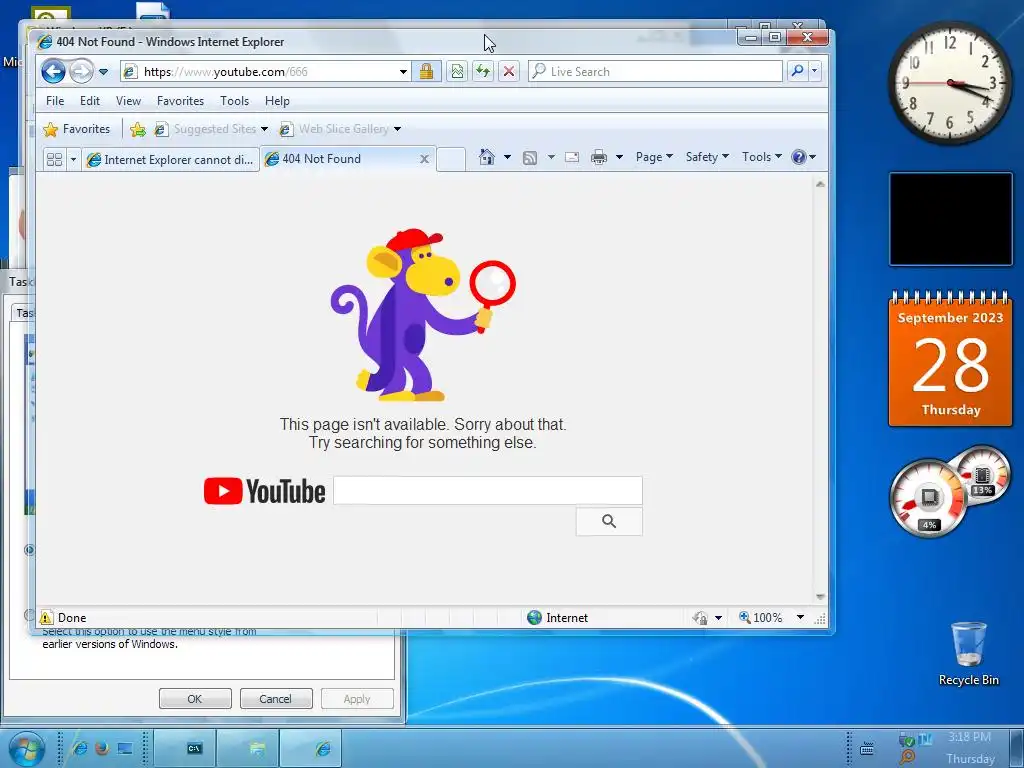The width and height of the screenshot is (1024, 768).
Task: Click the red Stop loading icon
Action: pyautogui.click(x=509, y=71)
